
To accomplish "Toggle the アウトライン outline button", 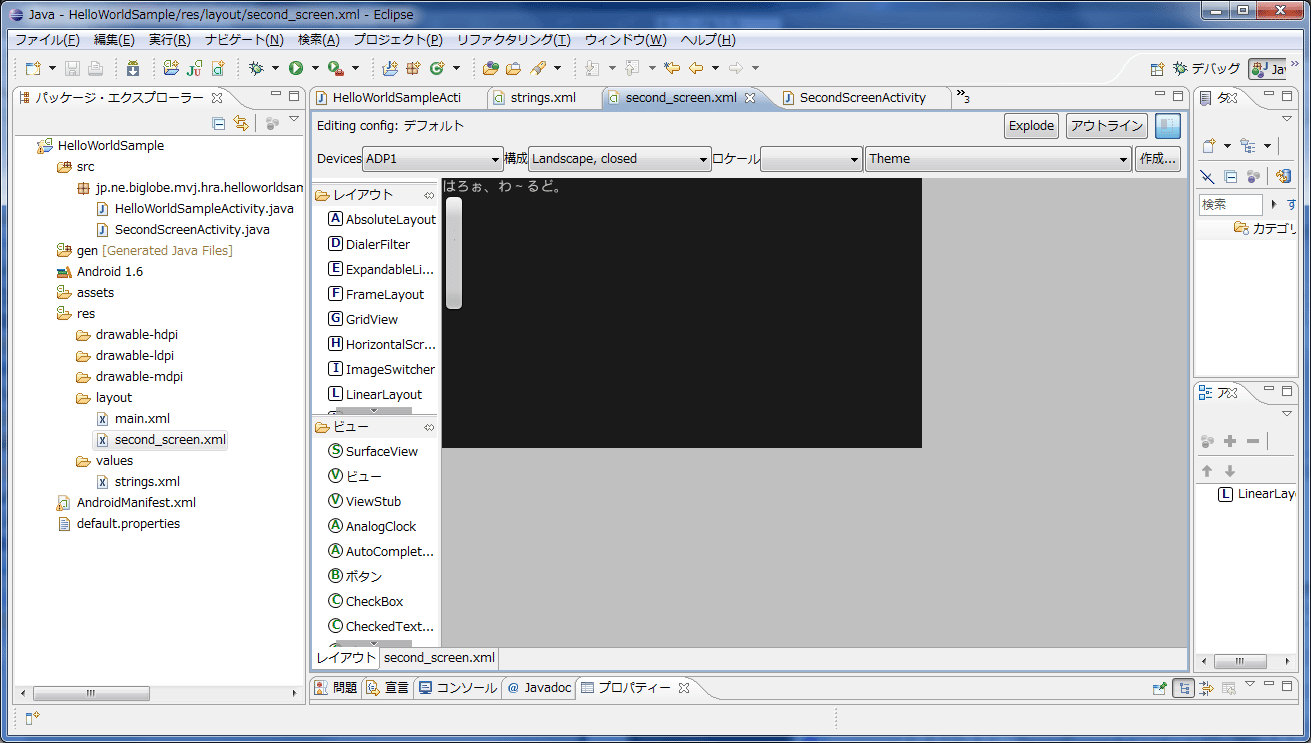I will click(x=1106, y=126).
